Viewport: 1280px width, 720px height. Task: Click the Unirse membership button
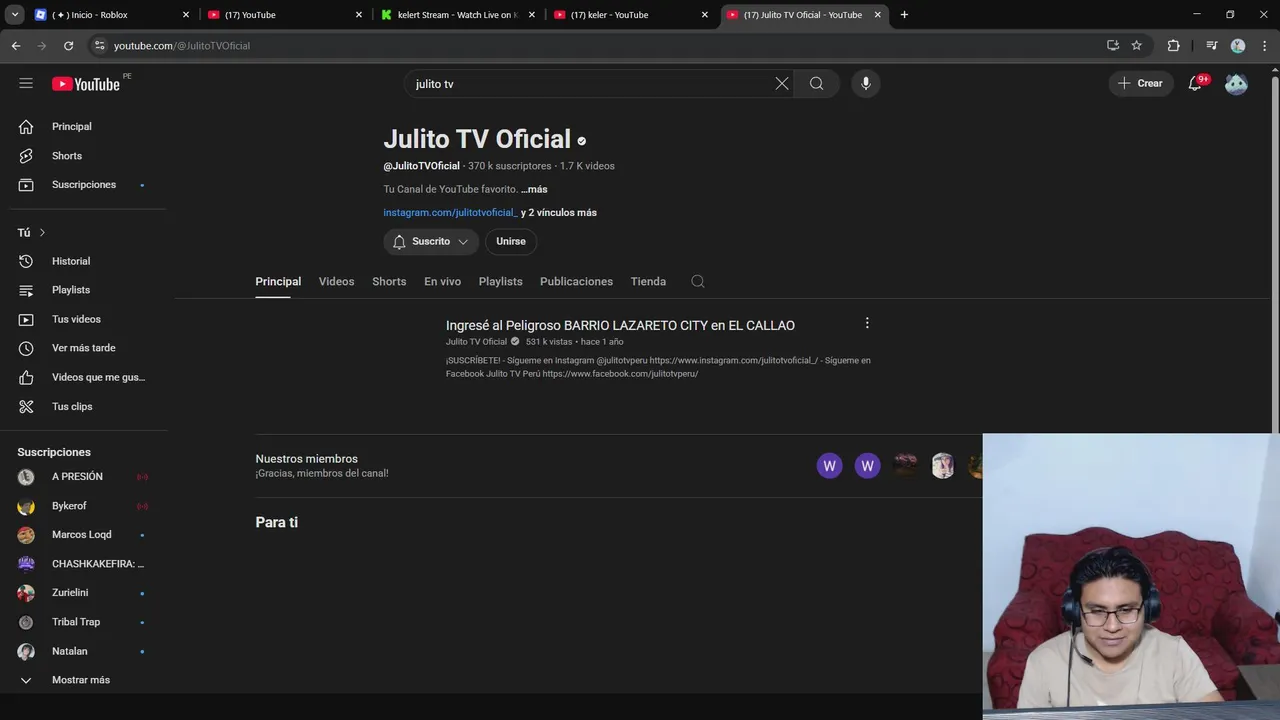pos(511,241)
